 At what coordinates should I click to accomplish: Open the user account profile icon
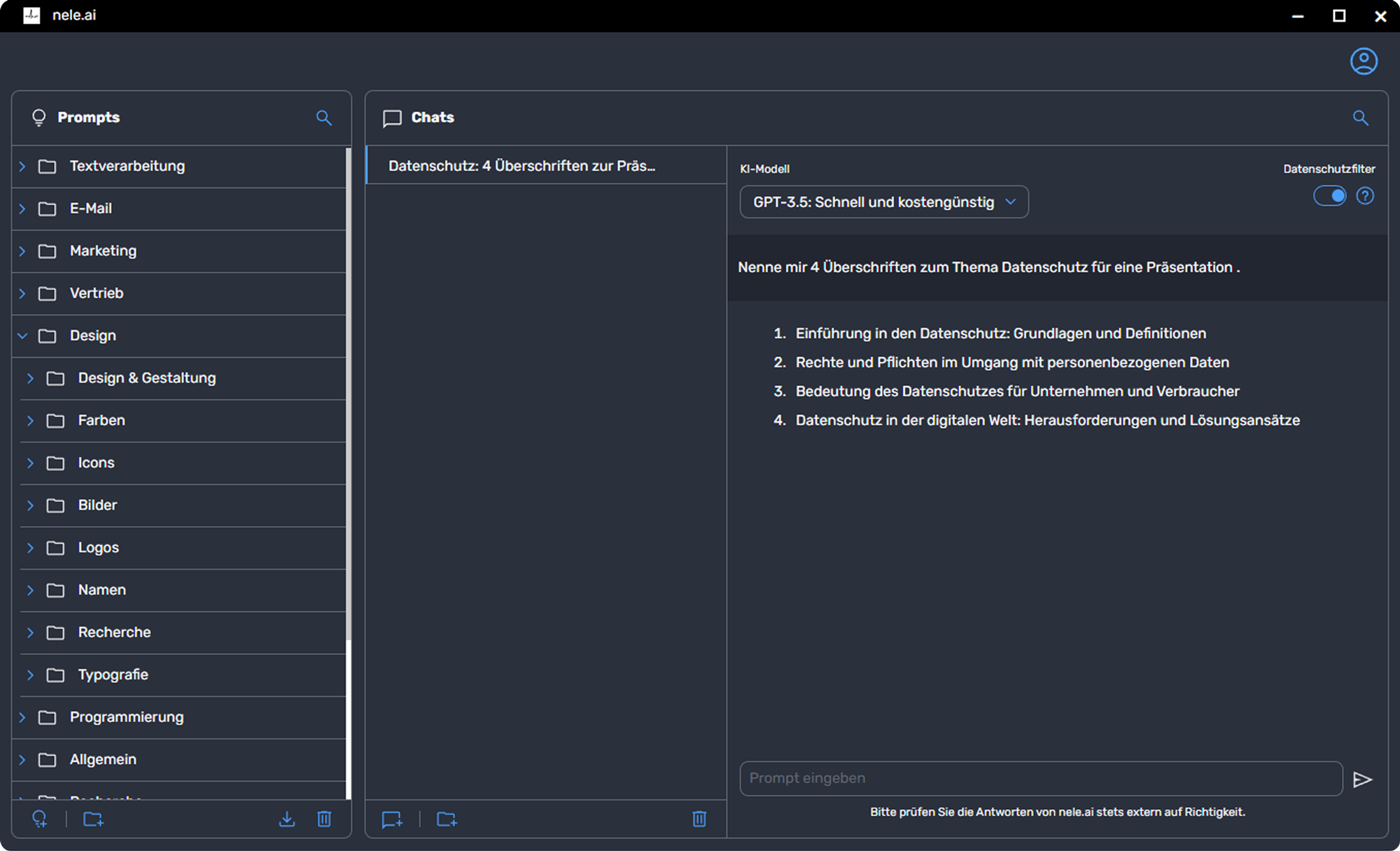(x=1363, y=62)
